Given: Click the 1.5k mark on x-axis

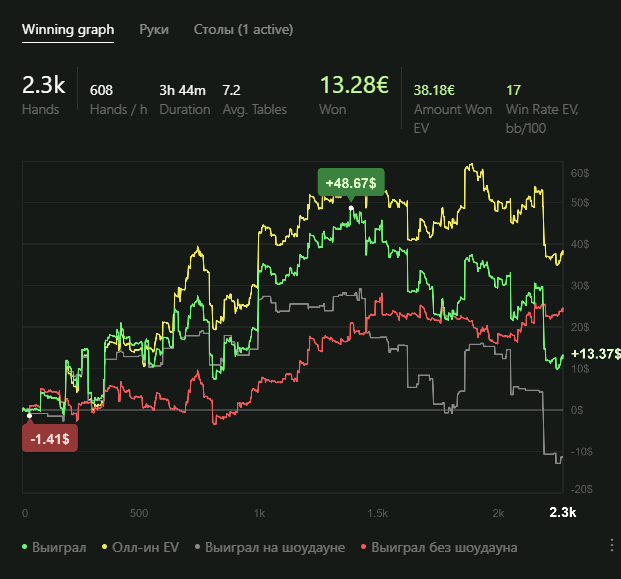Looking at the screenshot, I should coord(377,513).
